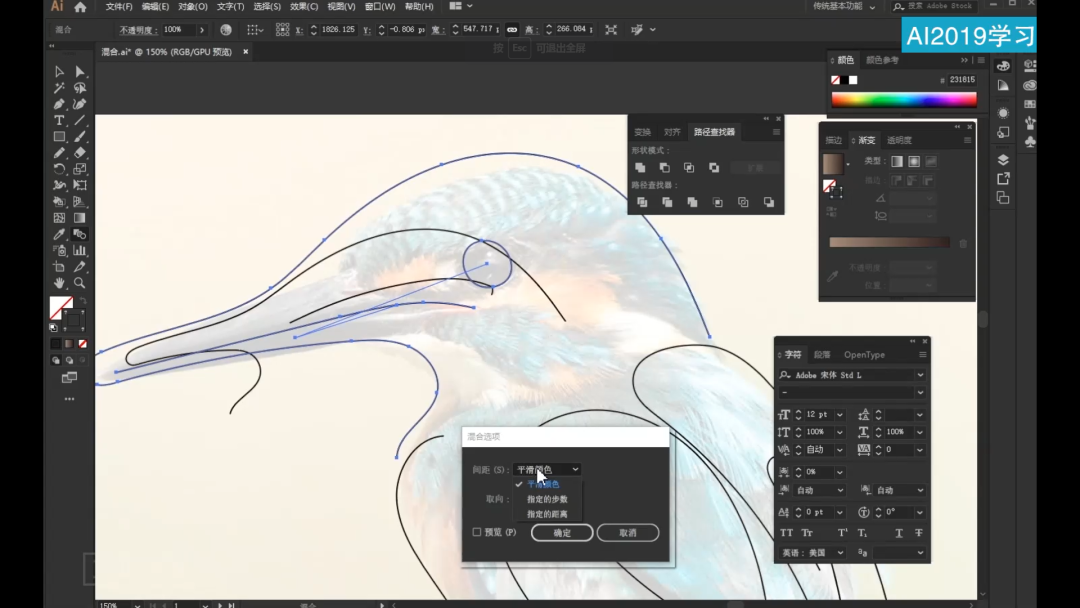This screenshot has width=1080, height=608.
Task: Choose 指定的步数 from spacing list
Action: point(547,499)
